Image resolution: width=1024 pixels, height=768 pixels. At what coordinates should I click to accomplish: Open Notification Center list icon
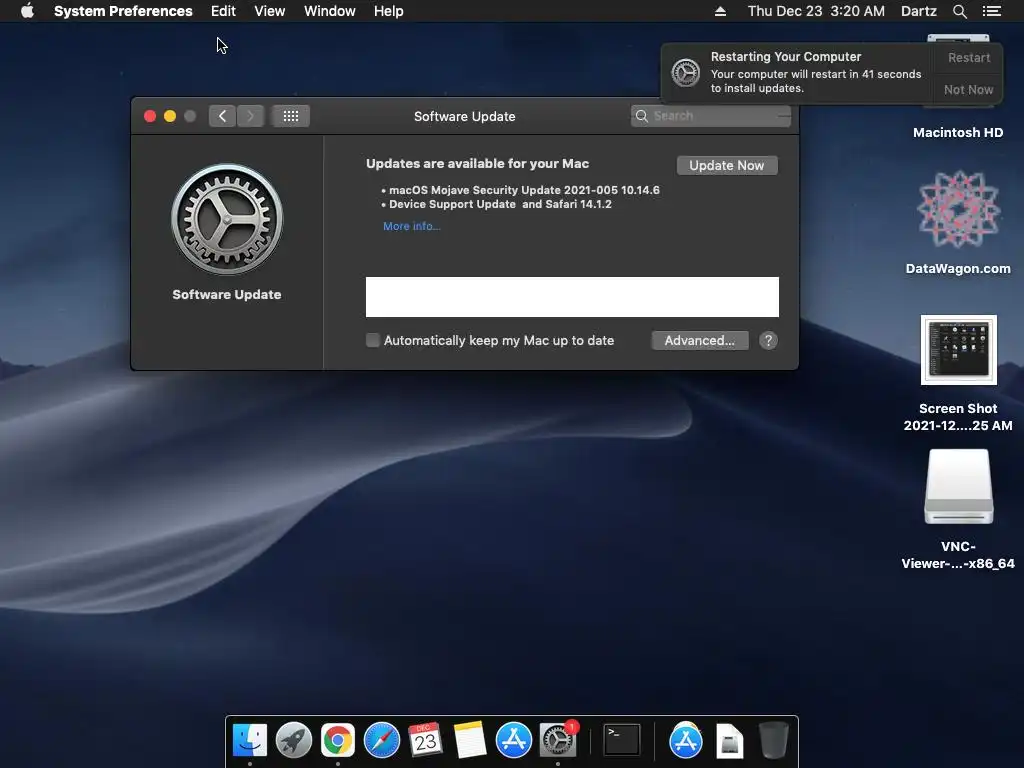click(991, 11)
